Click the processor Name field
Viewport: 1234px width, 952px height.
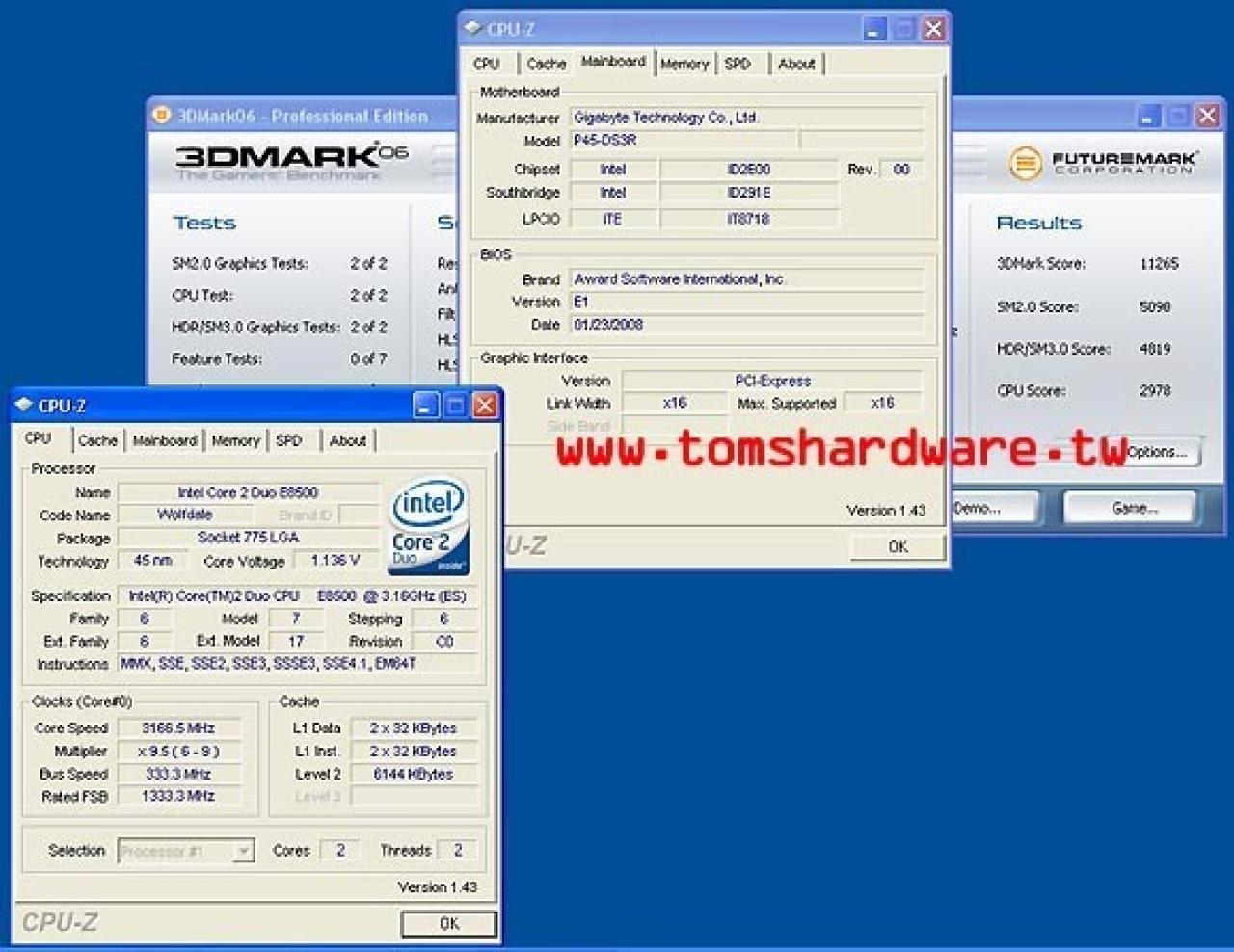coord(248,492)
